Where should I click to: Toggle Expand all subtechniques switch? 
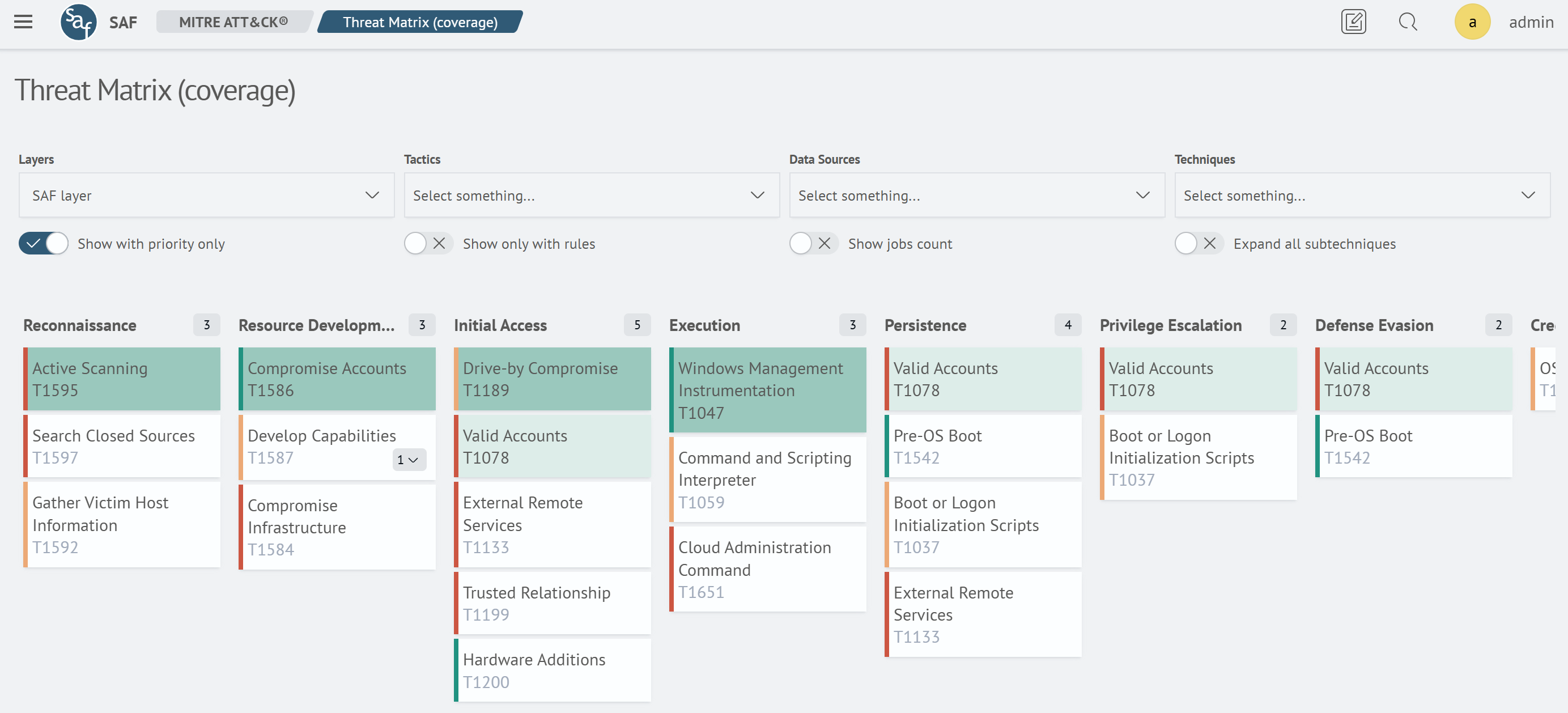[1199, 244]
